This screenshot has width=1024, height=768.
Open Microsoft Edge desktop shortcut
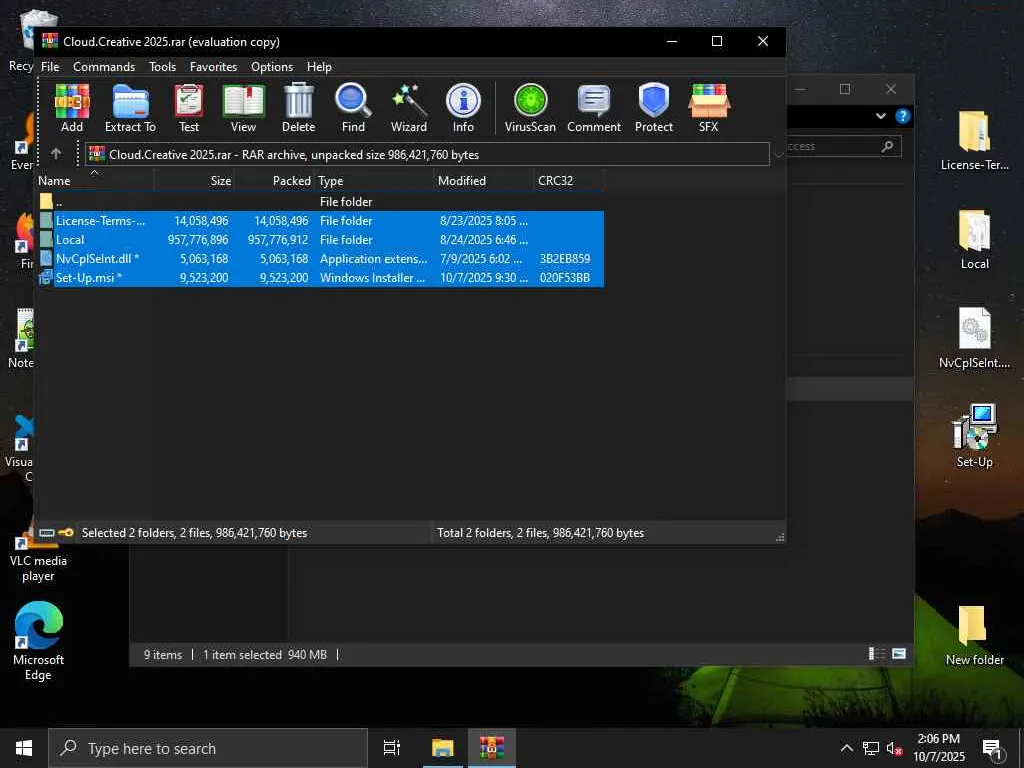click(x=38, y=641)
